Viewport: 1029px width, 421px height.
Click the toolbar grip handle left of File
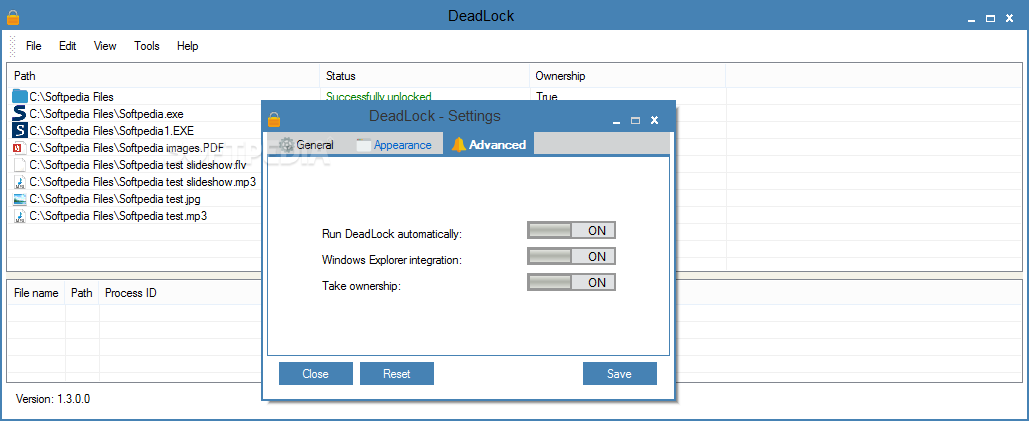click(x=12, y=46)
